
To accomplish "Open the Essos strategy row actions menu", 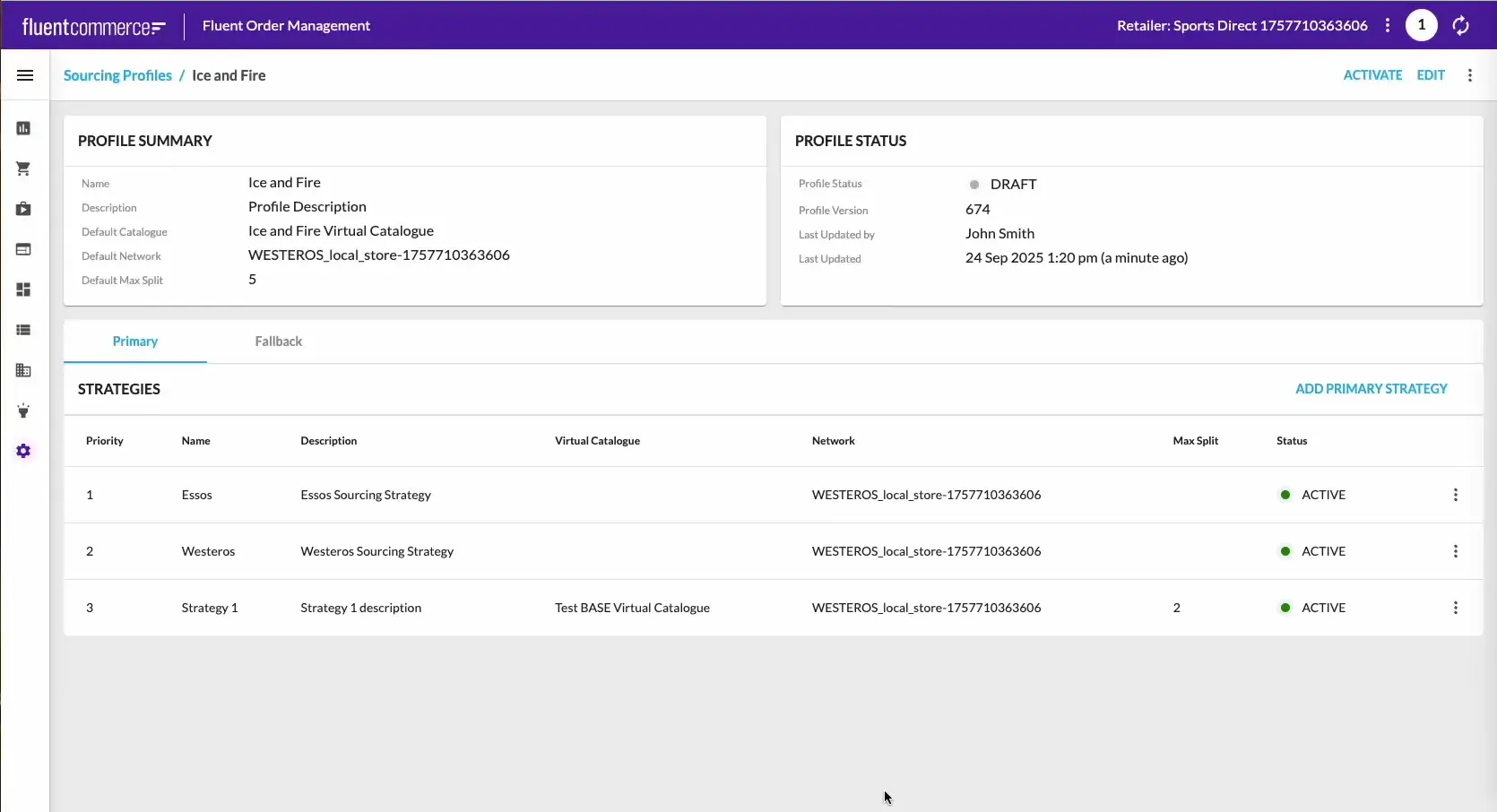I will pos(1455,495).
